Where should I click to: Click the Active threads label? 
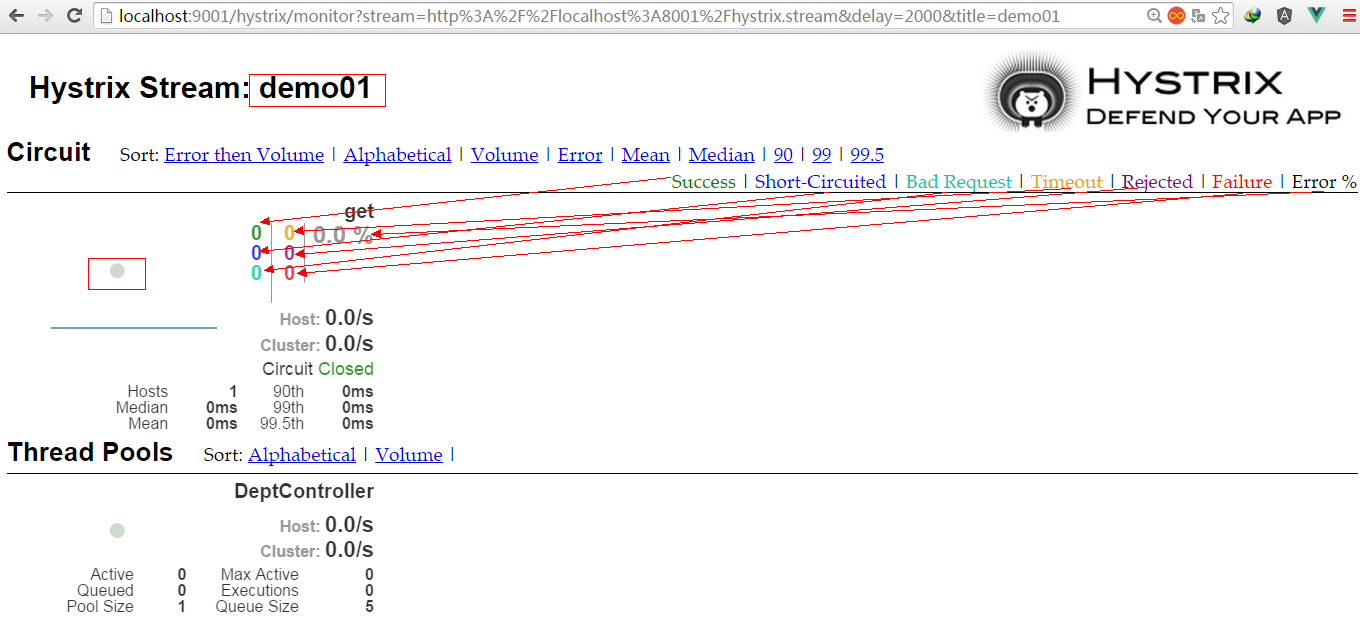(x=112, y=575)
